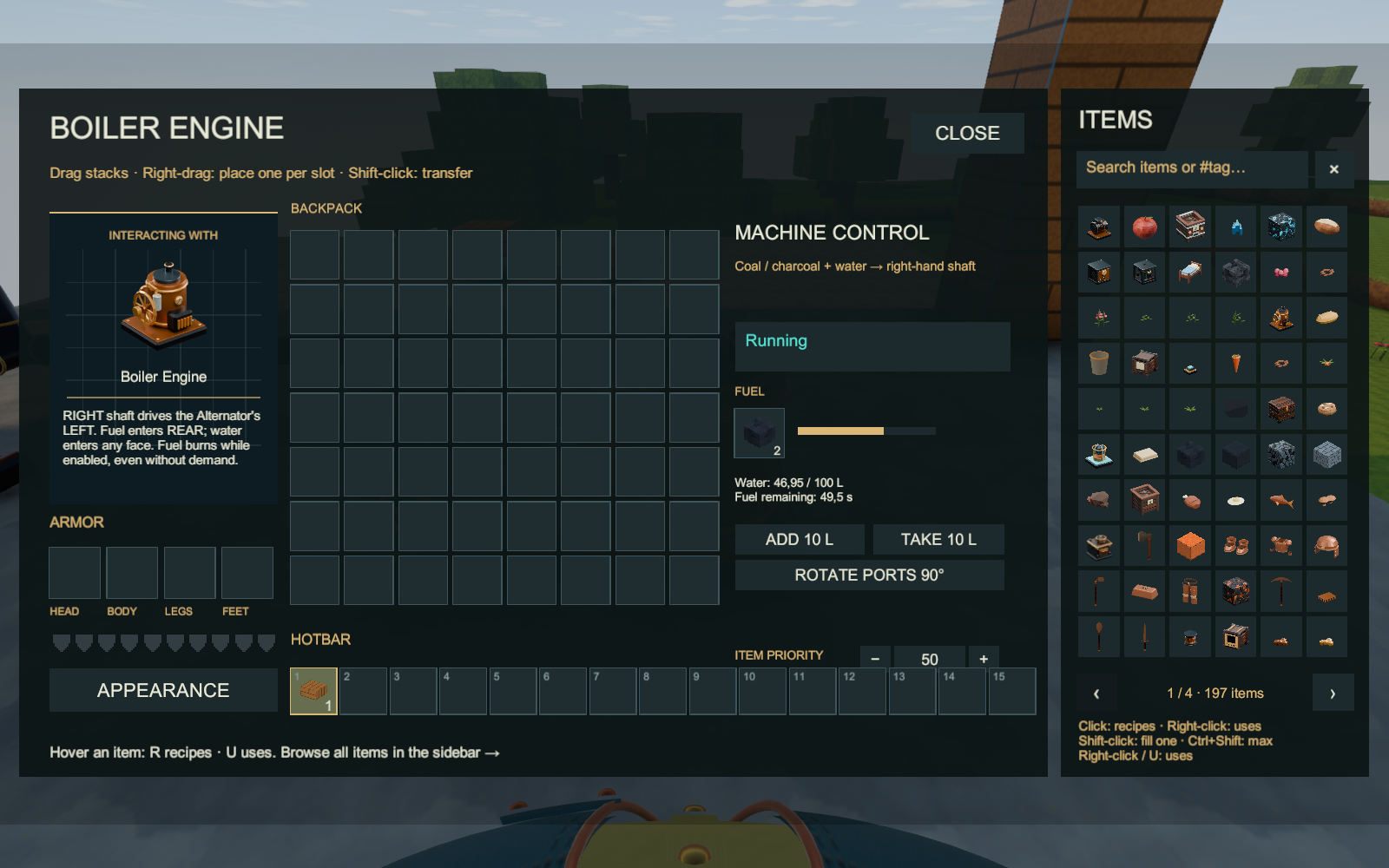Screen dimensions: 1389x868
Task: Pick the copper axe item
Action: [x=1144, y=546]
